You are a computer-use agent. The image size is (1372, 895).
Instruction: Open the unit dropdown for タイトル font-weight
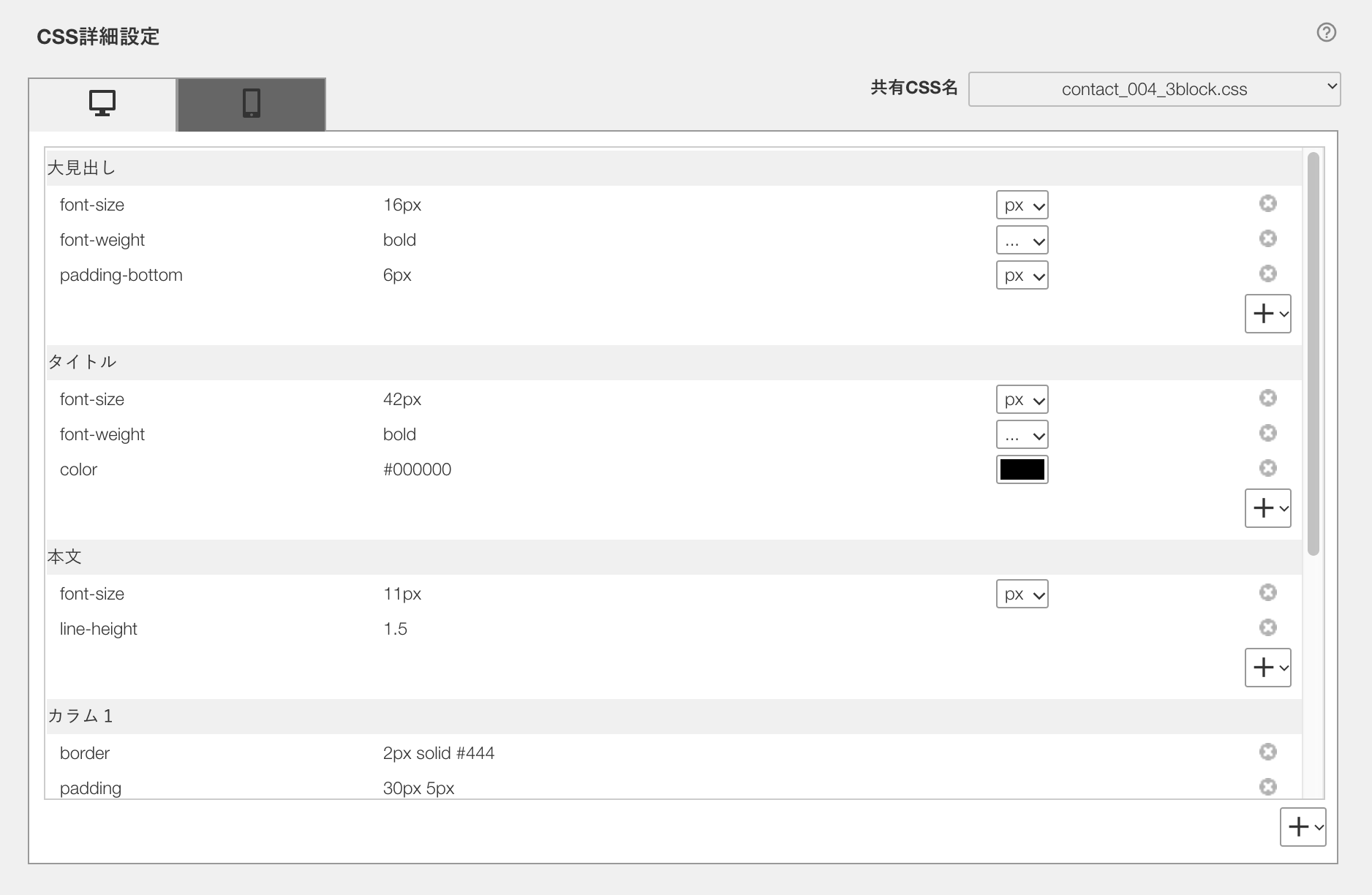[x=1022, y=434]
